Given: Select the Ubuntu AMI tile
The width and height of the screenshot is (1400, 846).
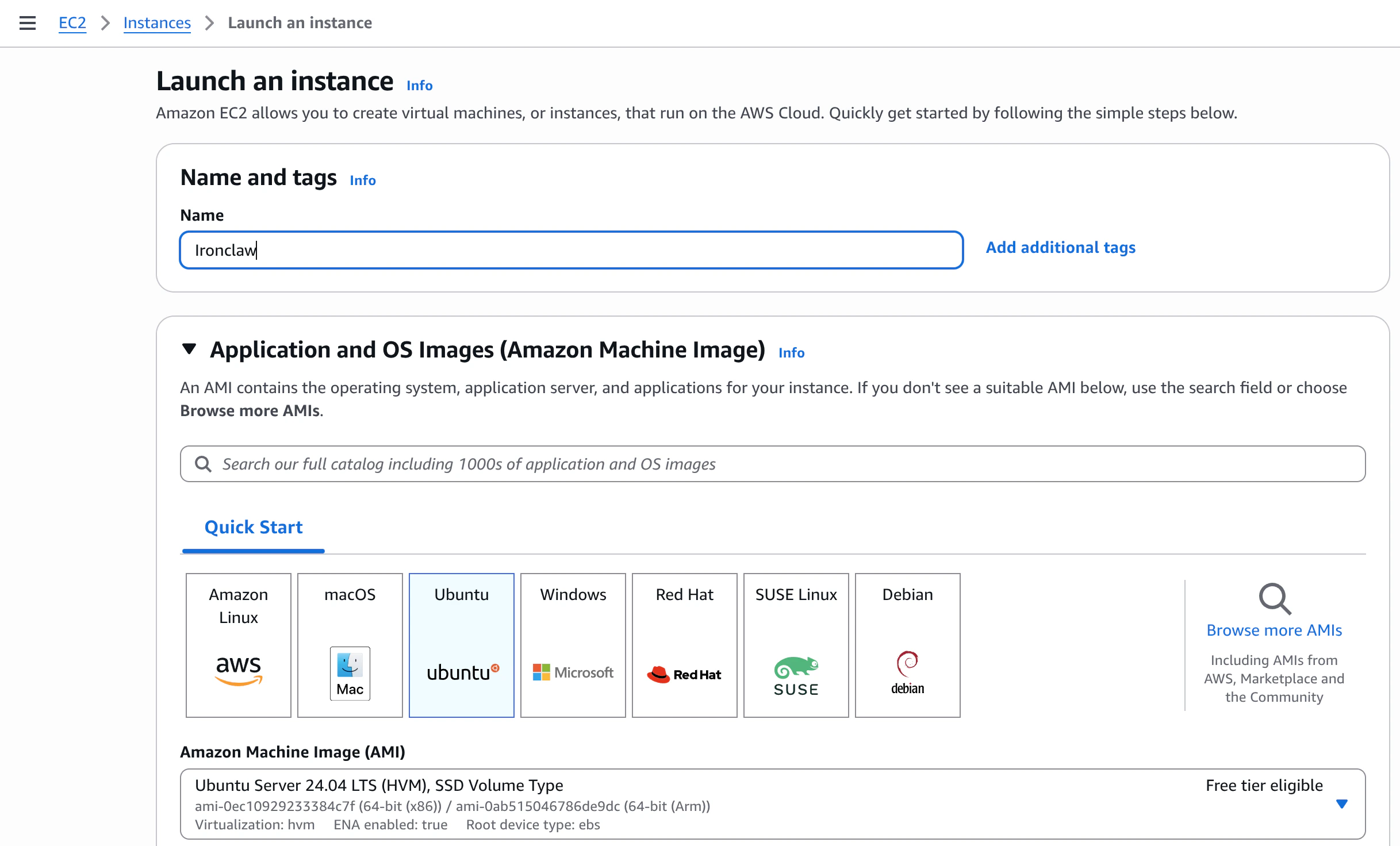Looking at the screenshot, I should click(x=461, y=645).
